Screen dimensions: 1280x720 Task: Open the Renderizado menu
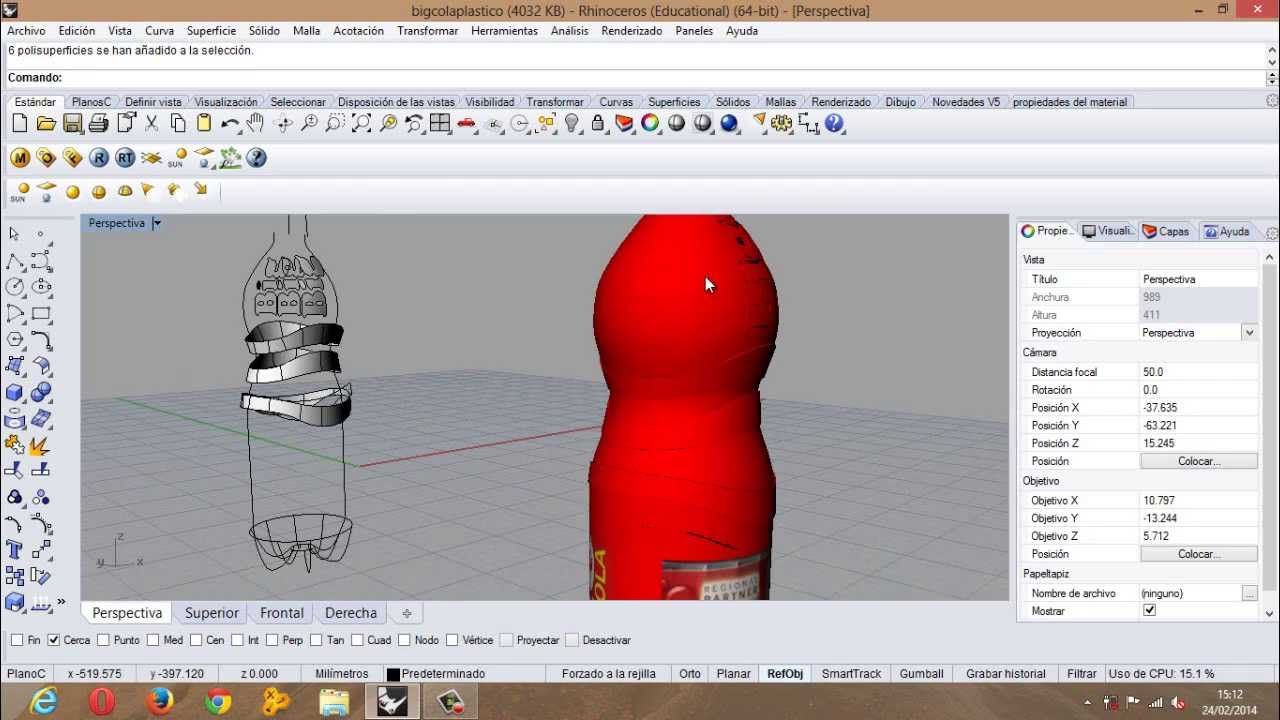click(631, 31)
